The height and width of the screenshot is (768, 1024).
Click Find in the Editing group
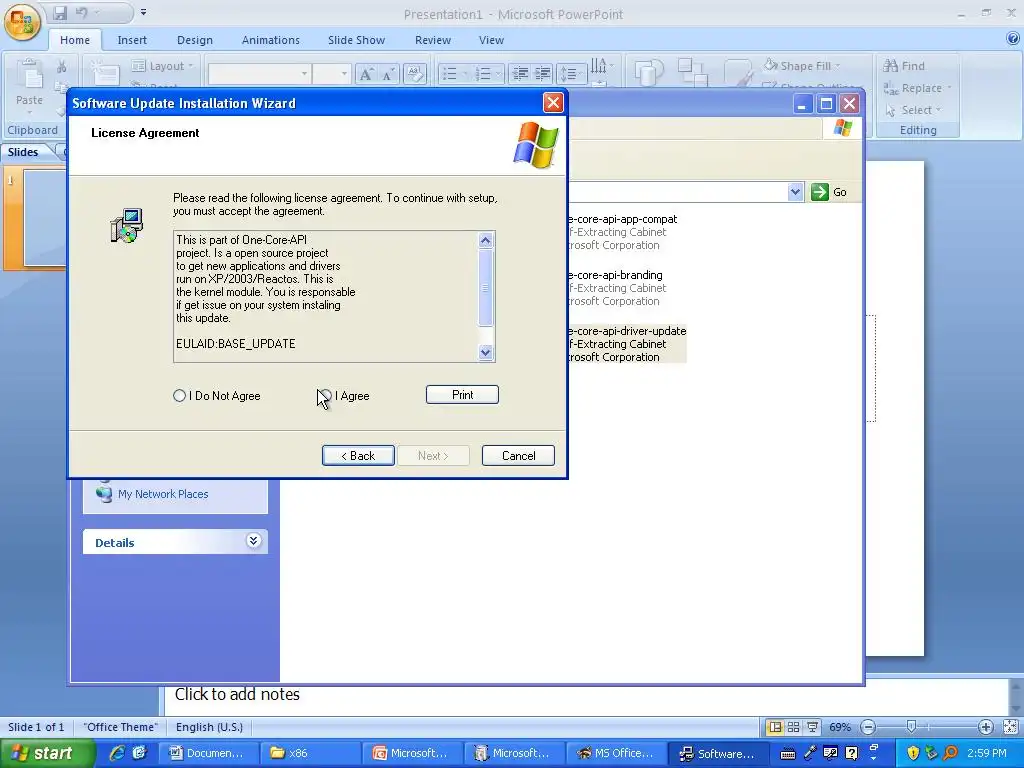904,66
